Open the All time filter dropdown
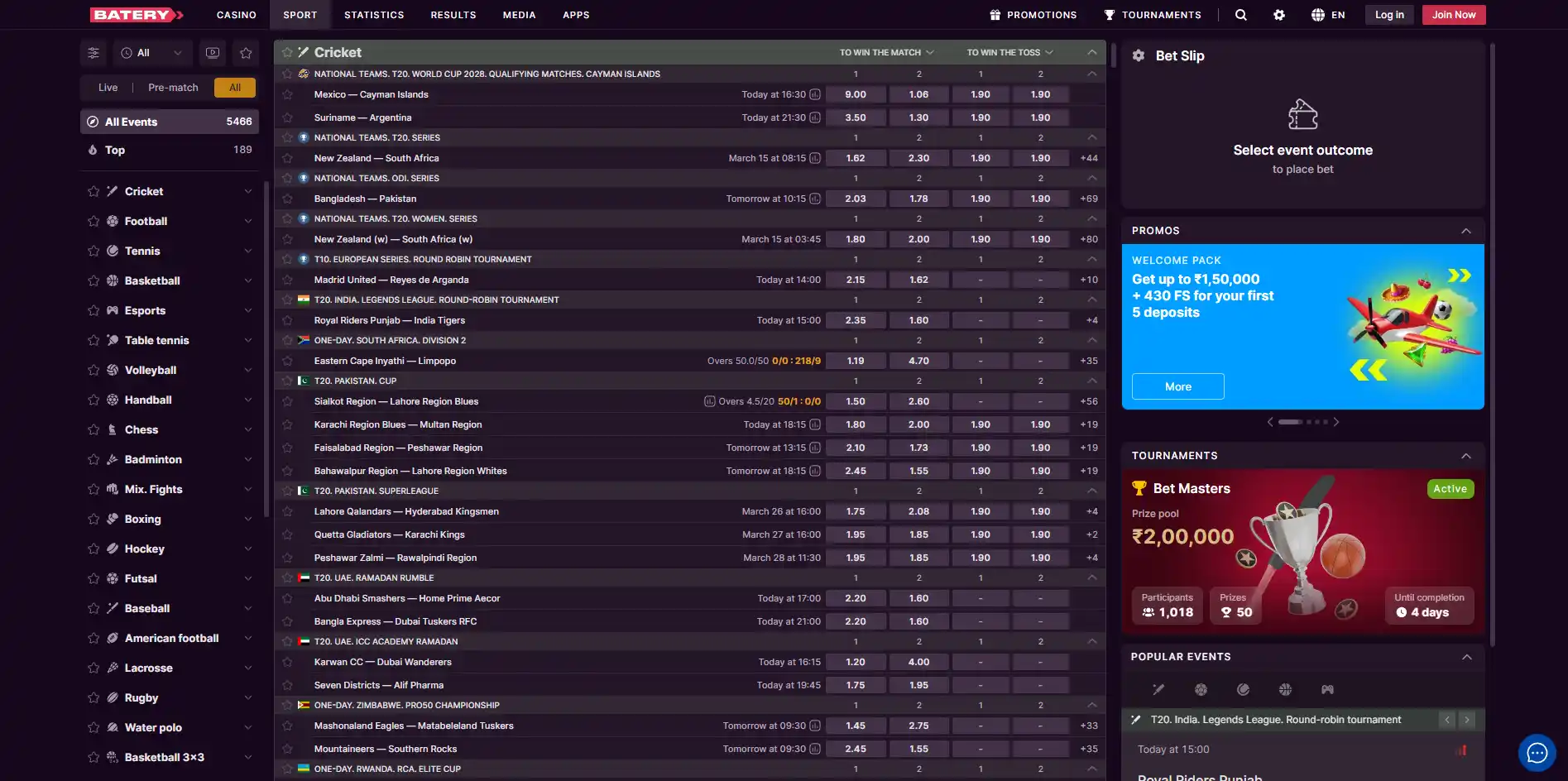This screenshot has width=1568, height=781. click(x=152, y=53)
